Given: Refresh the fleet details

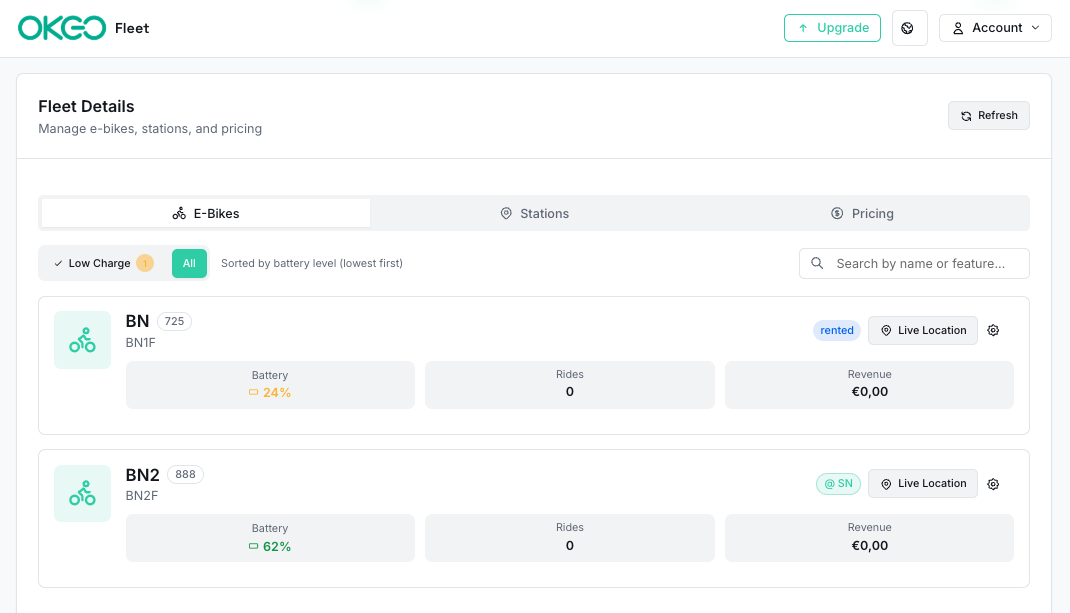Looking at the screenshot, I should pos(988,116).
